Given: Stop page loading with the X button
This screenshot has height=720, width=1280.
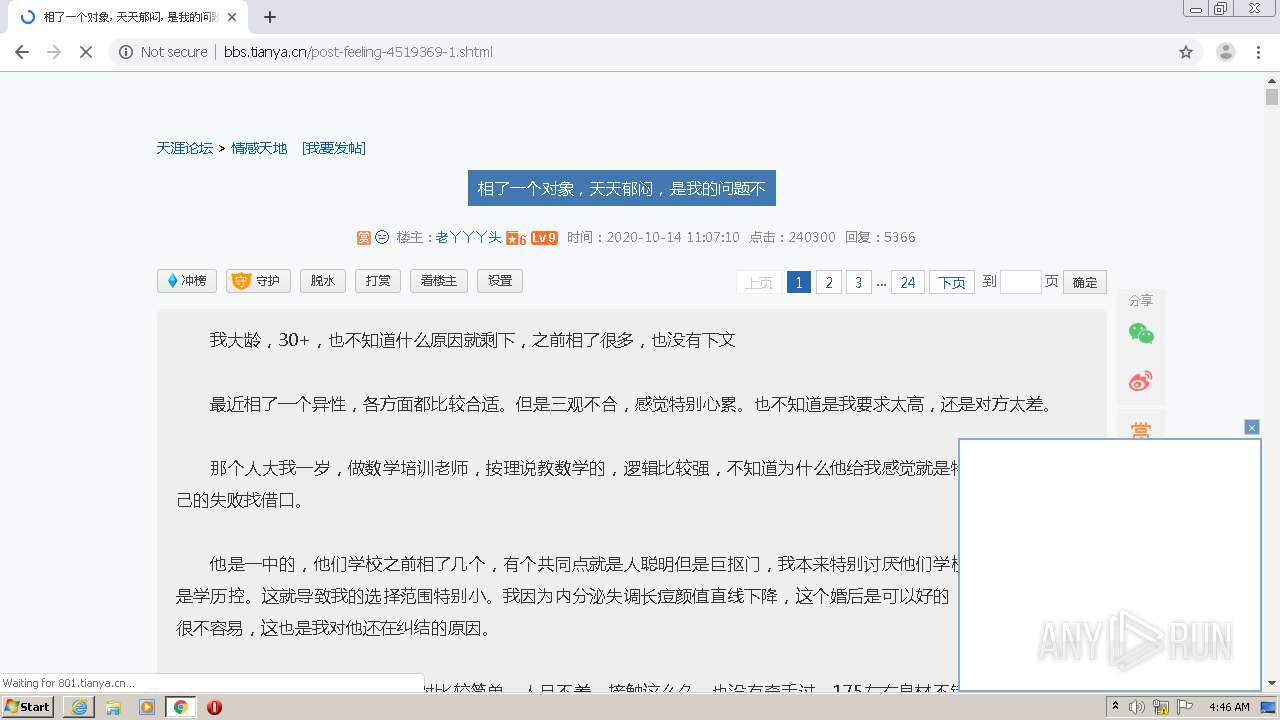Looking at the screenshot, I should (86, 52).
